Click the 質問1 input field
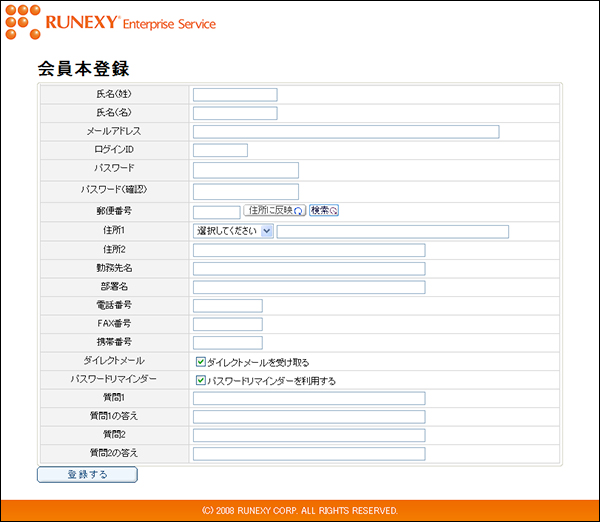Screen dimensions: 600x522 point(309,398)
